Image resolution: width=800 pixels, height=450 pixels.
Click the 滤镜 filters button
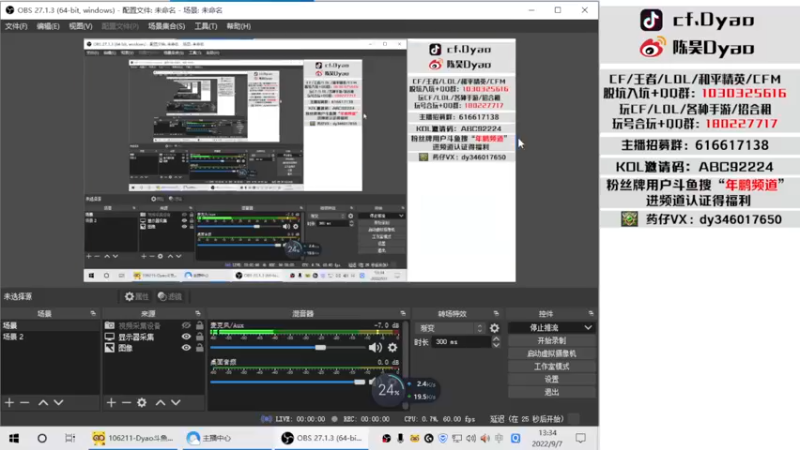pos(170,296)
